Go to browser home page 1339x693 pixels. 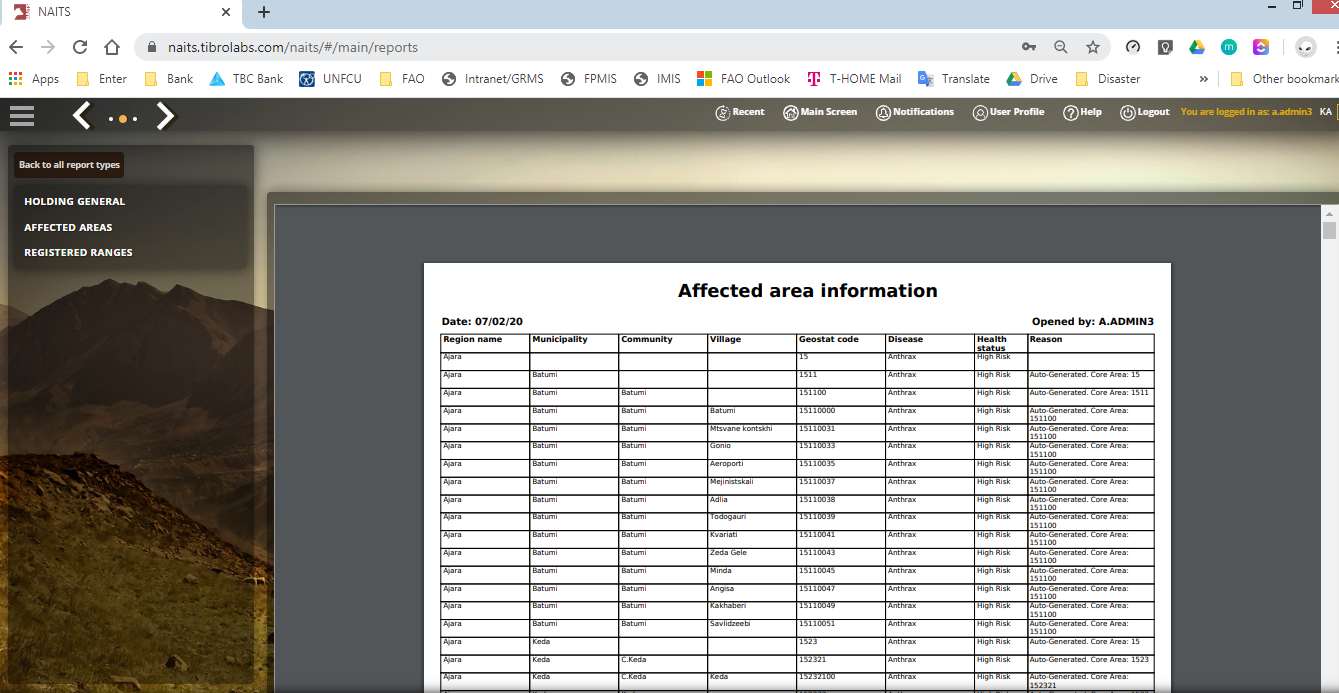pyautogui.click(x=112, y=47)
